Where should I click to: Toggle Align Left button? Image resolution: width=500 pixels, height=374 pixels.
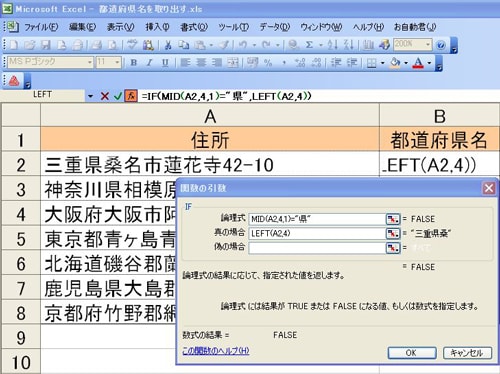[185, 62]
